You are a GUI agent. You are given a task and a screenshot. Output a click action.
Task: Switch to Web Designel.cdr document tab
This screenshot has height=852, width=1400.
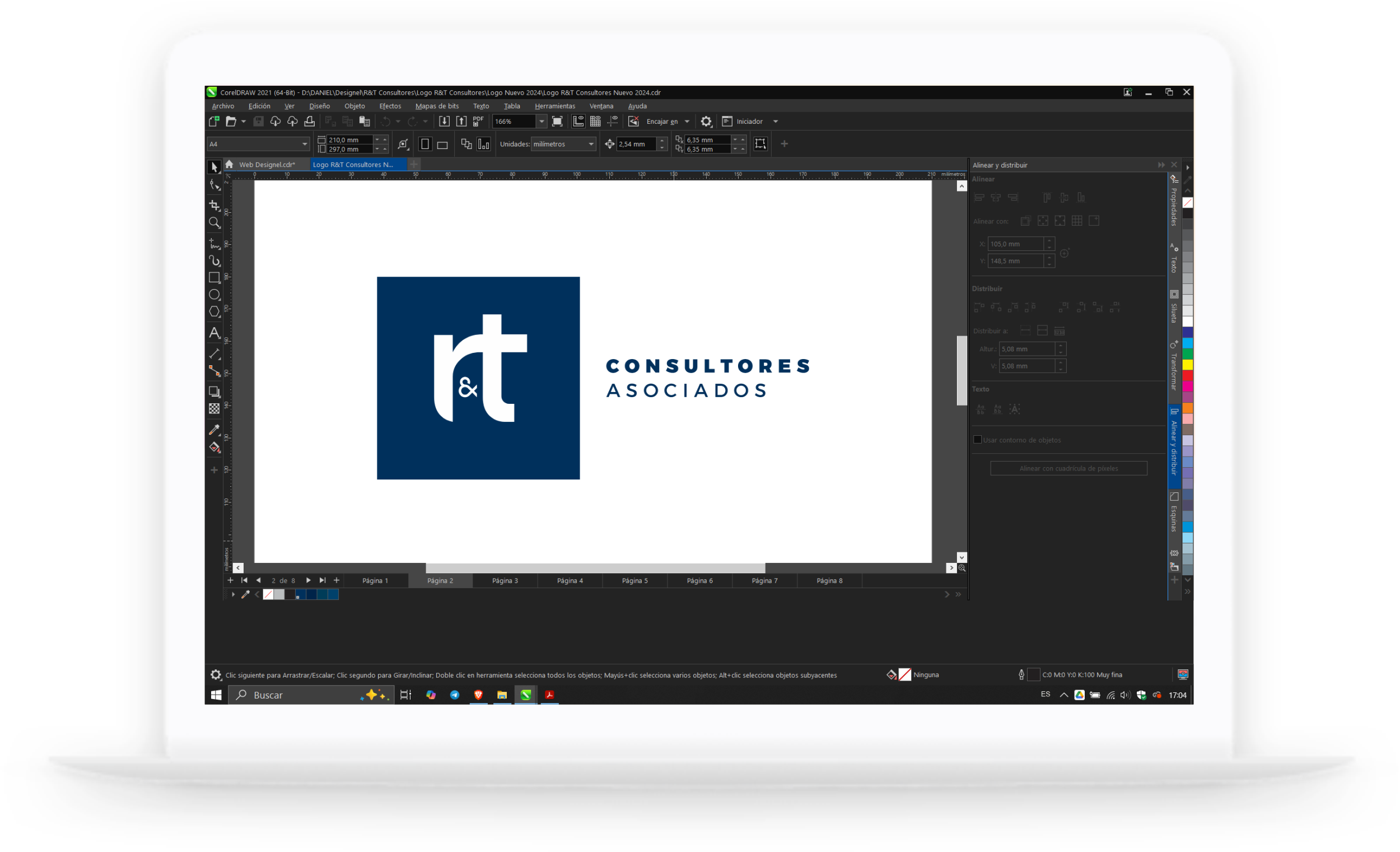(x=267, y=165)
